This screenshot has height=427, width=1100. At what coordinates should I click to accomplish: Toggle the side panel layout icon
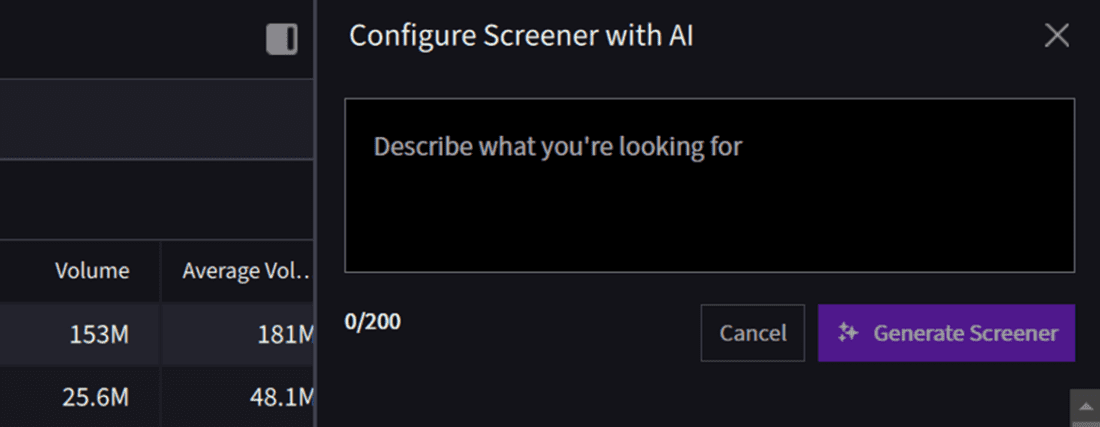(x=282, y=39)
